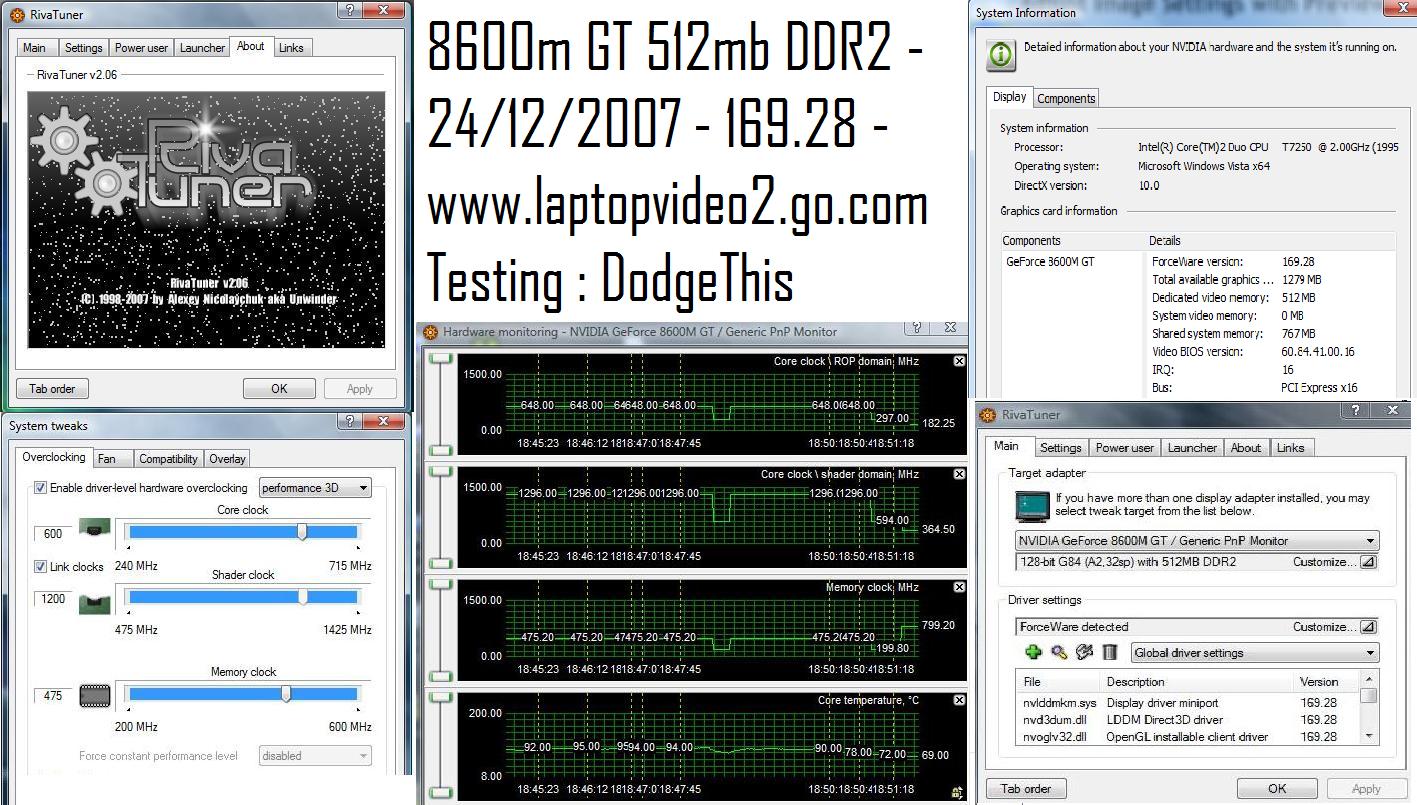Click OK in the RivaTuner Main window
The image size is (1417, 805).
[x=1277, y=789]
